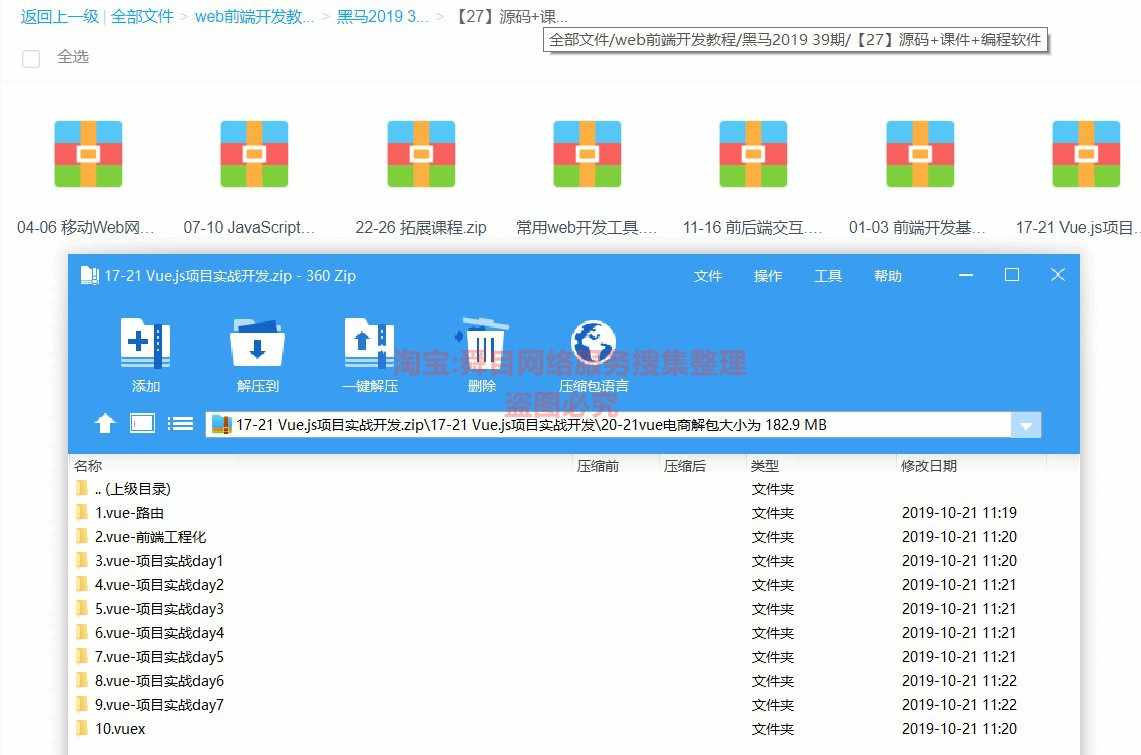Select the ..(上级目录) parent directory row
The height and width of the screenshot is (755, 1141).
pyautogui.click(x=573, y=489)
